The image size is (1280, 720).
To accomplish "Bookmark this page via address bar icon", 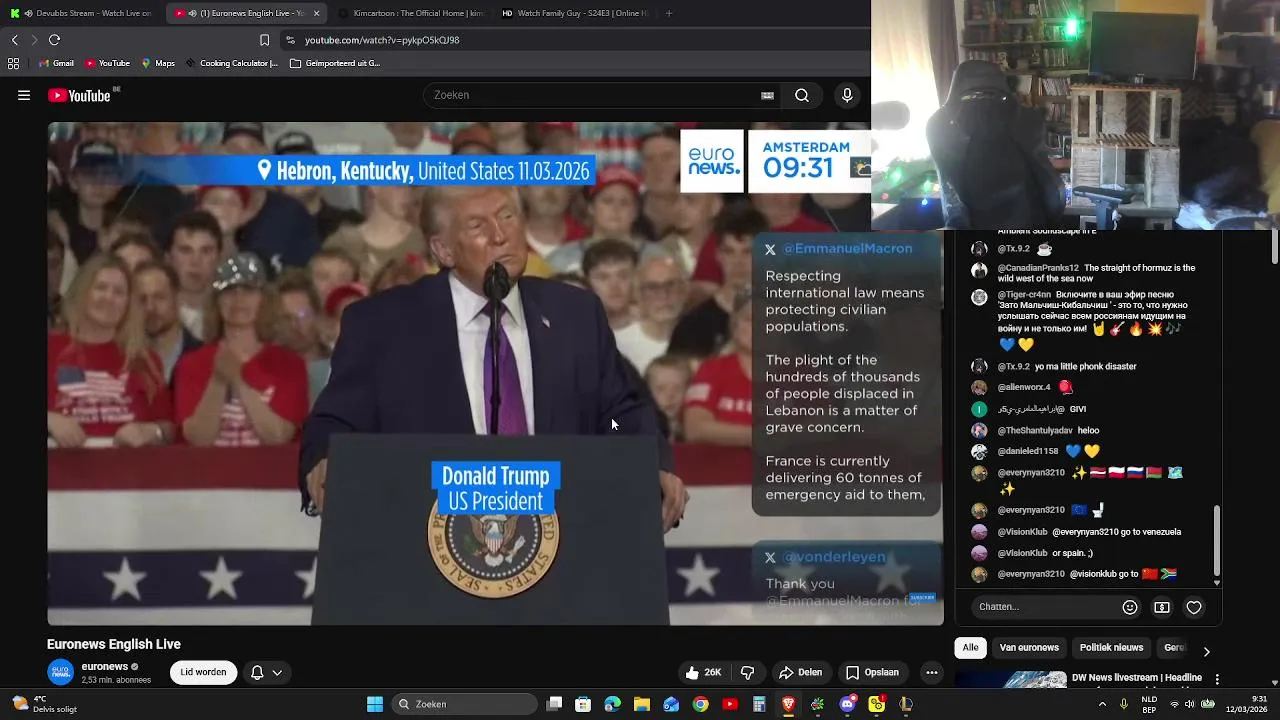I will tap(264, 40).
